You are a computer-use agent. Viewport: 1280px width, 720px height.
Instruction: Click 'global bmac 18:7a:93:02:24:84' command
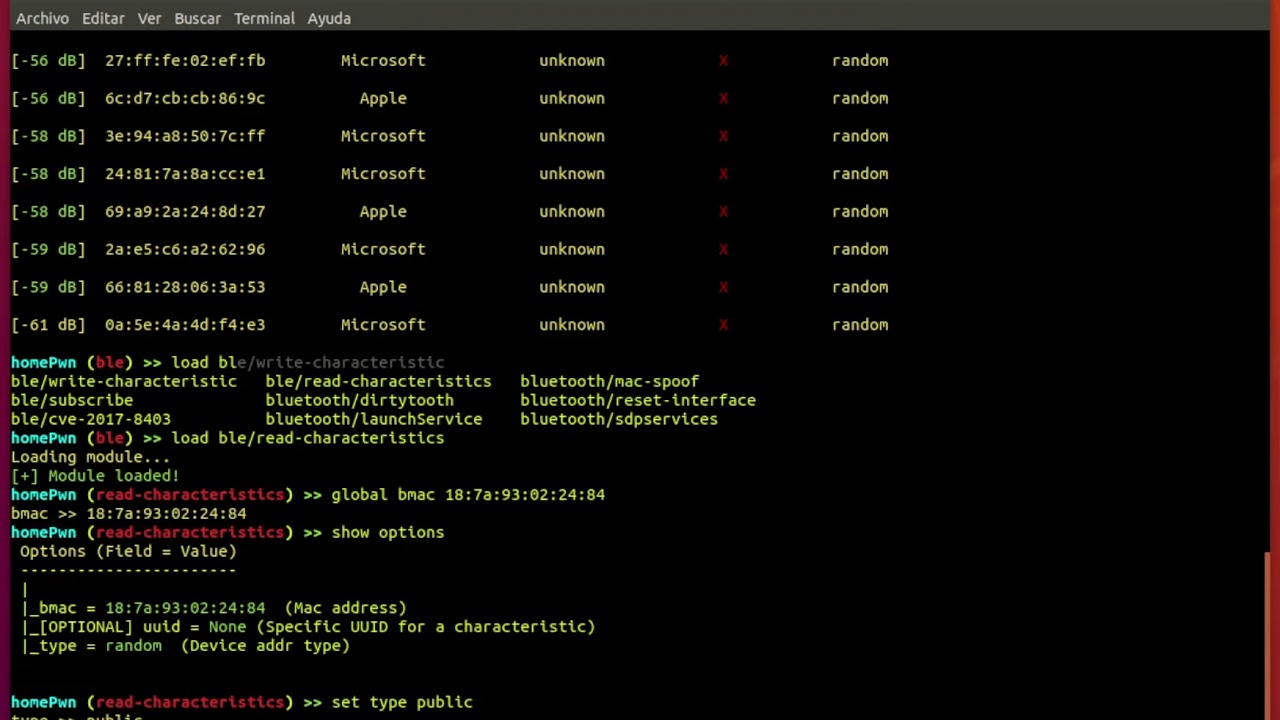click(468, 494)
